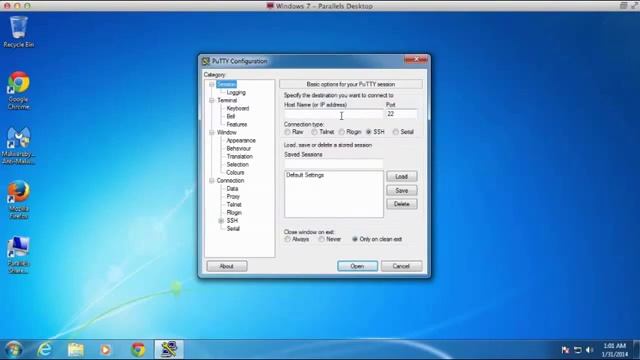Open the Rlogin category in the tree
The image size is (640, 360).
pyautogui.click(x=234, y=213)
